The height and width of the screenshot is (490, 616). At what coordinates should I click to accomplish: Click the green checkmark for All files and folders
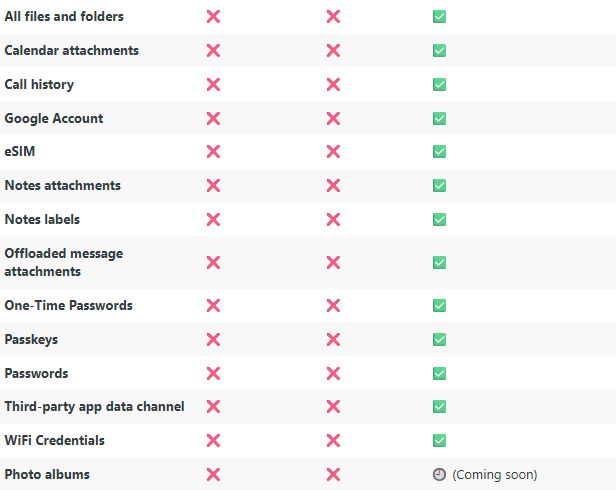click(439, 17)
